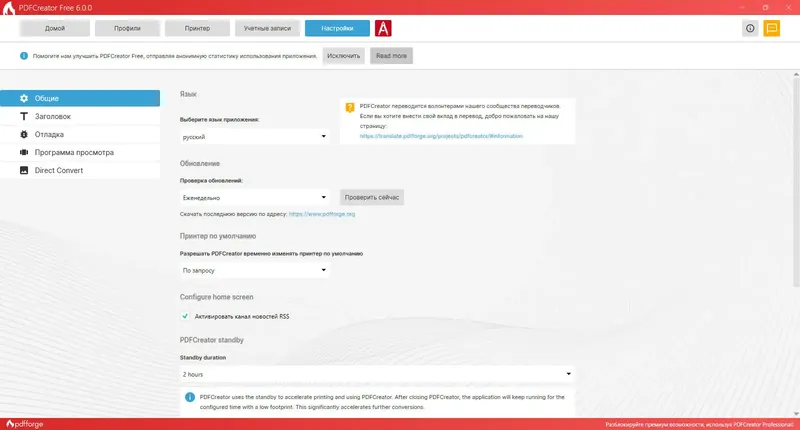The image size is (800, 430).
Task: Click the red Architect 'A' icon
Action: tap(383, 29)
